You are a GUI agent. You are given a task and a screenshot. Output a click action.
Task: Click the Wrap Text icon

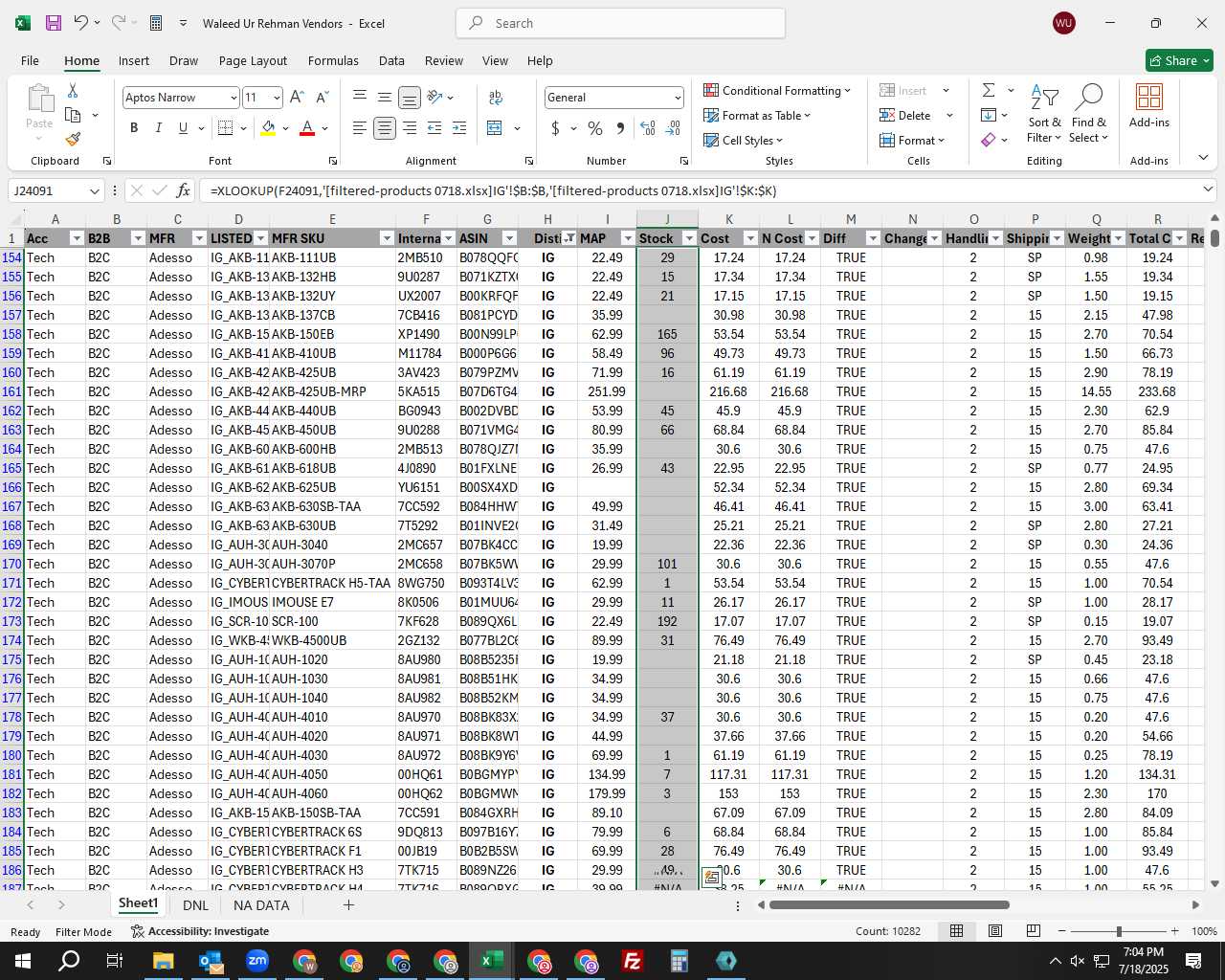pyautogui.click(x=496, y=98)
